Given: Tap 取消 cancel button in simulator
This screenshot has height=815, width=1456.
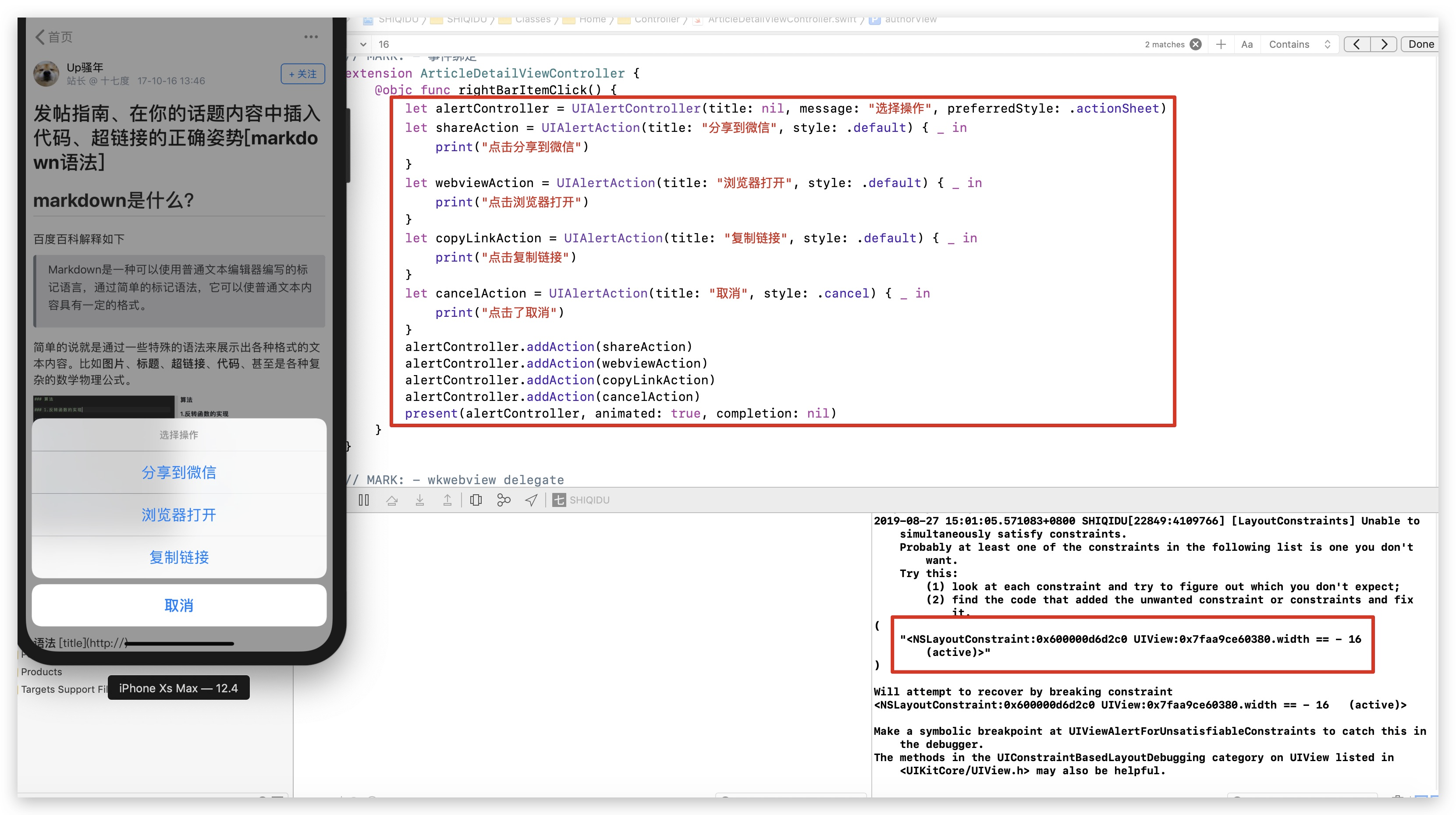Looking at the screenshot, I should (x=179, y=605).
